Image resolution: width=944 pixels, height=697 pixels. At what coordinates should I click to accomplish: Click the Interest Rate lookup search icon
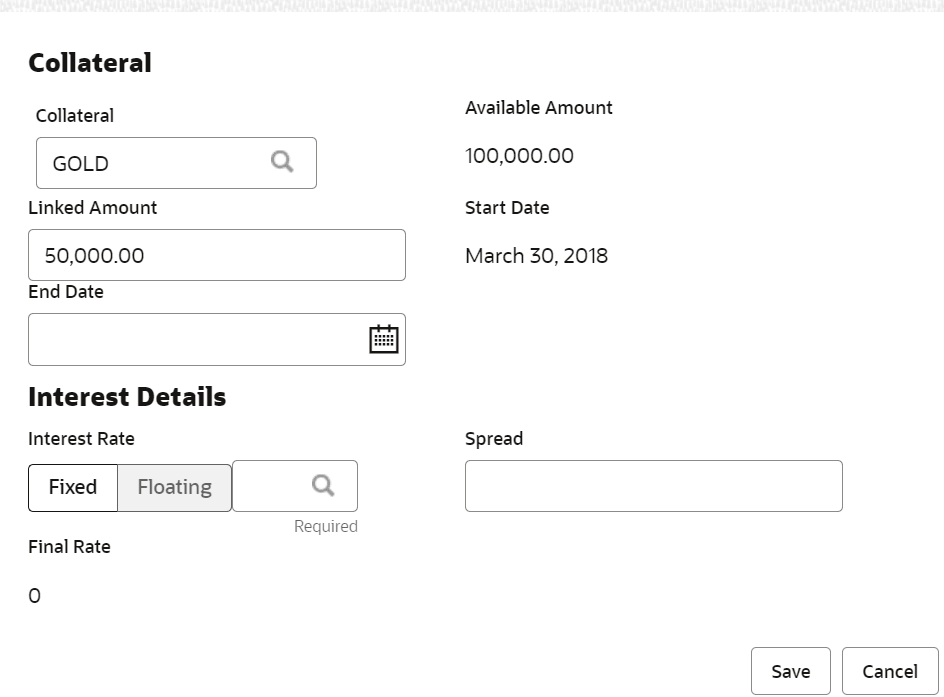(323, 486)
